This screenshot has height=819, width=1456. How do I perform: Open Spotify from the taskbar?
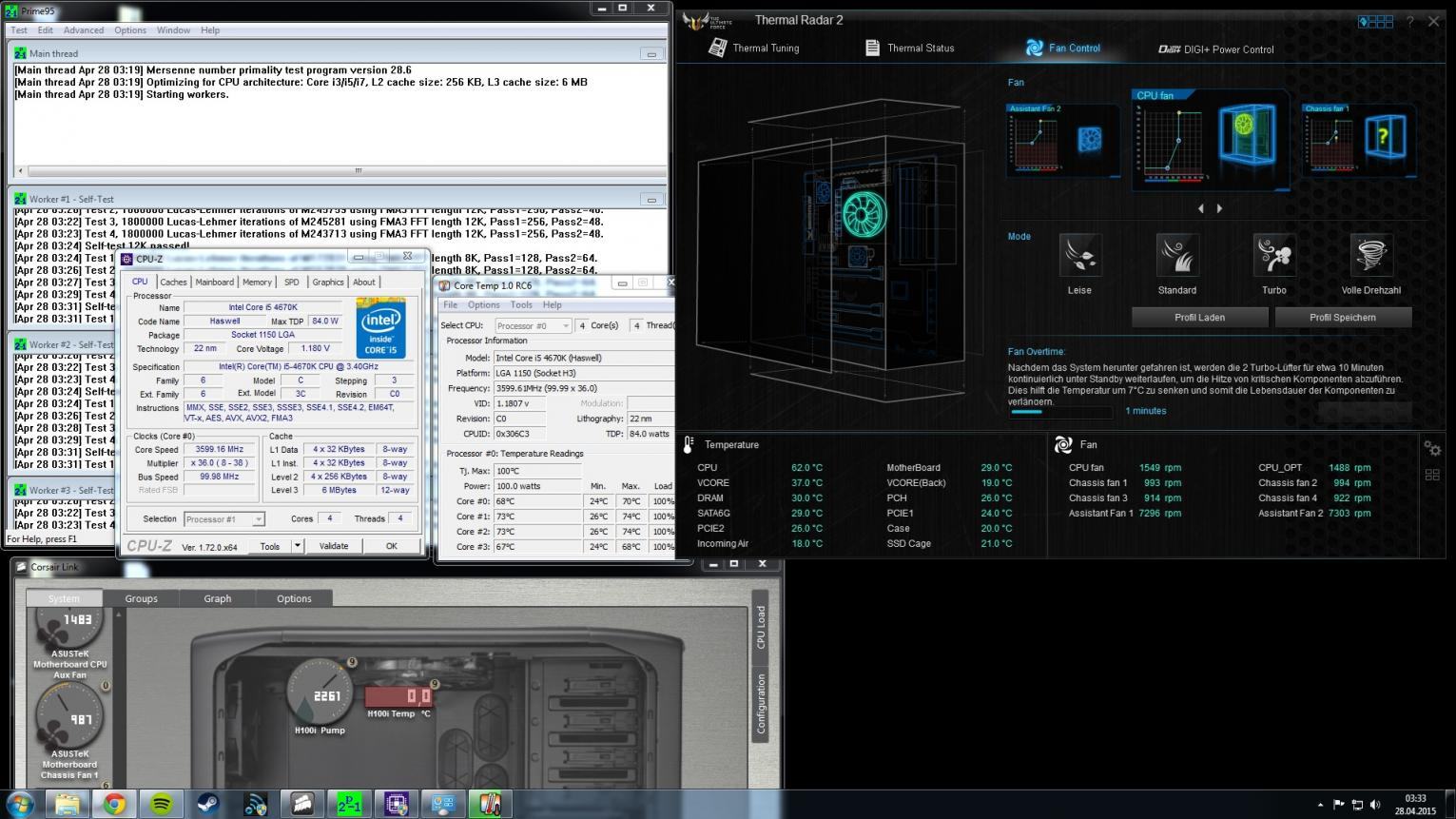162,804
